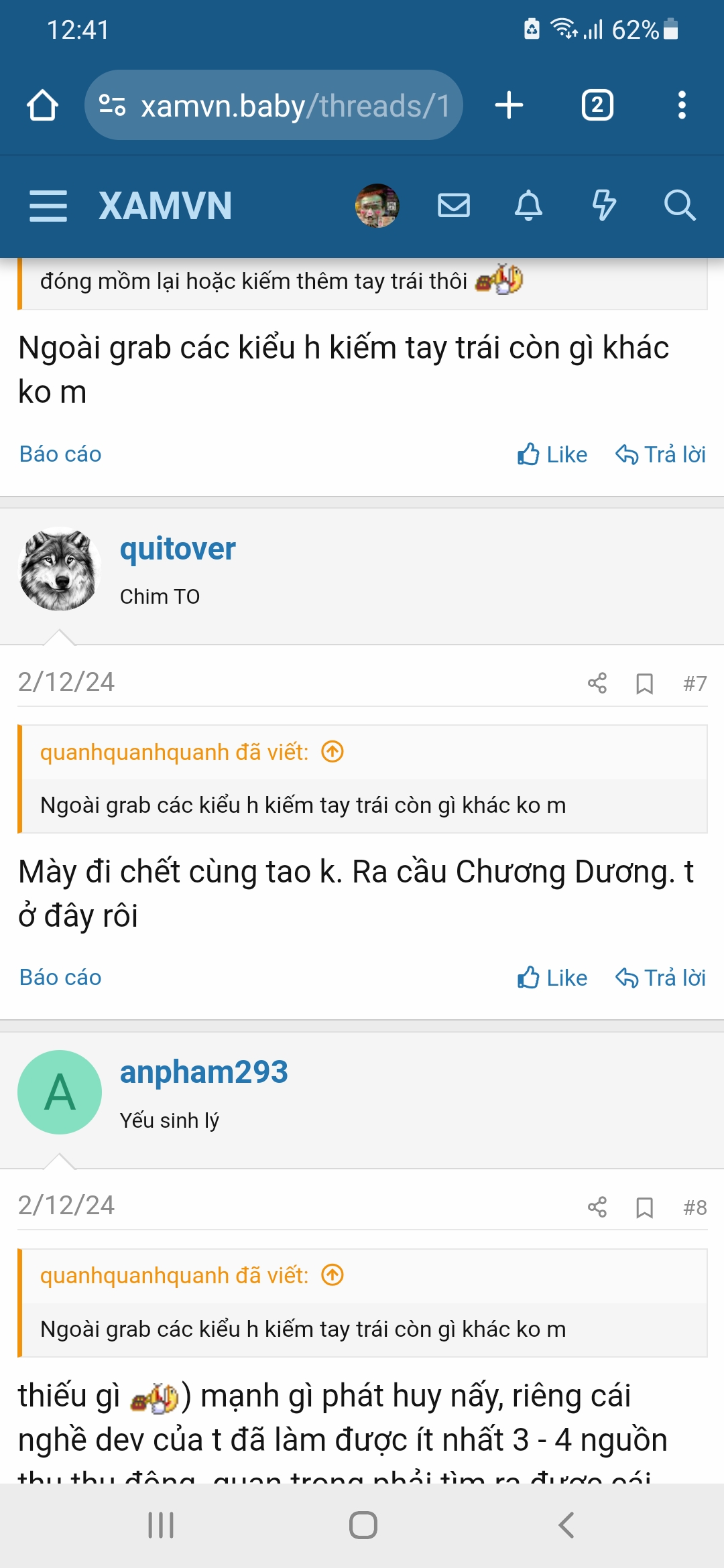Bookmark post #8

tap(644, 1207)
